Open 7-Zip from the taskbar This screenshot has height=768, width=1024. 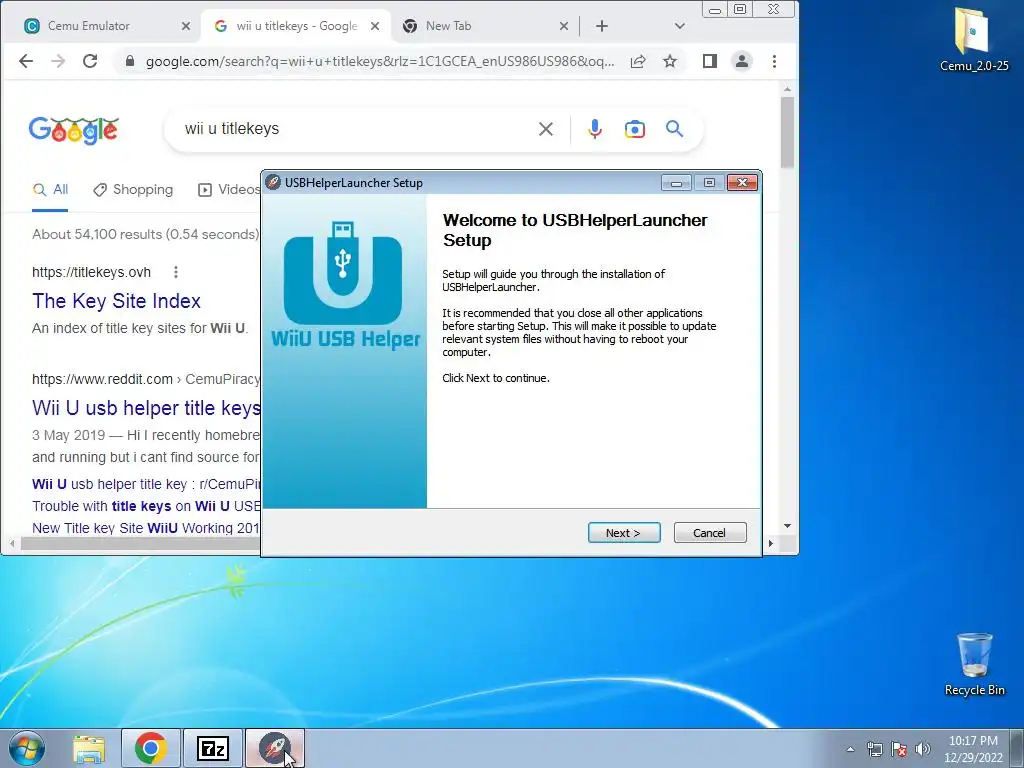click(x=213, y=748)
